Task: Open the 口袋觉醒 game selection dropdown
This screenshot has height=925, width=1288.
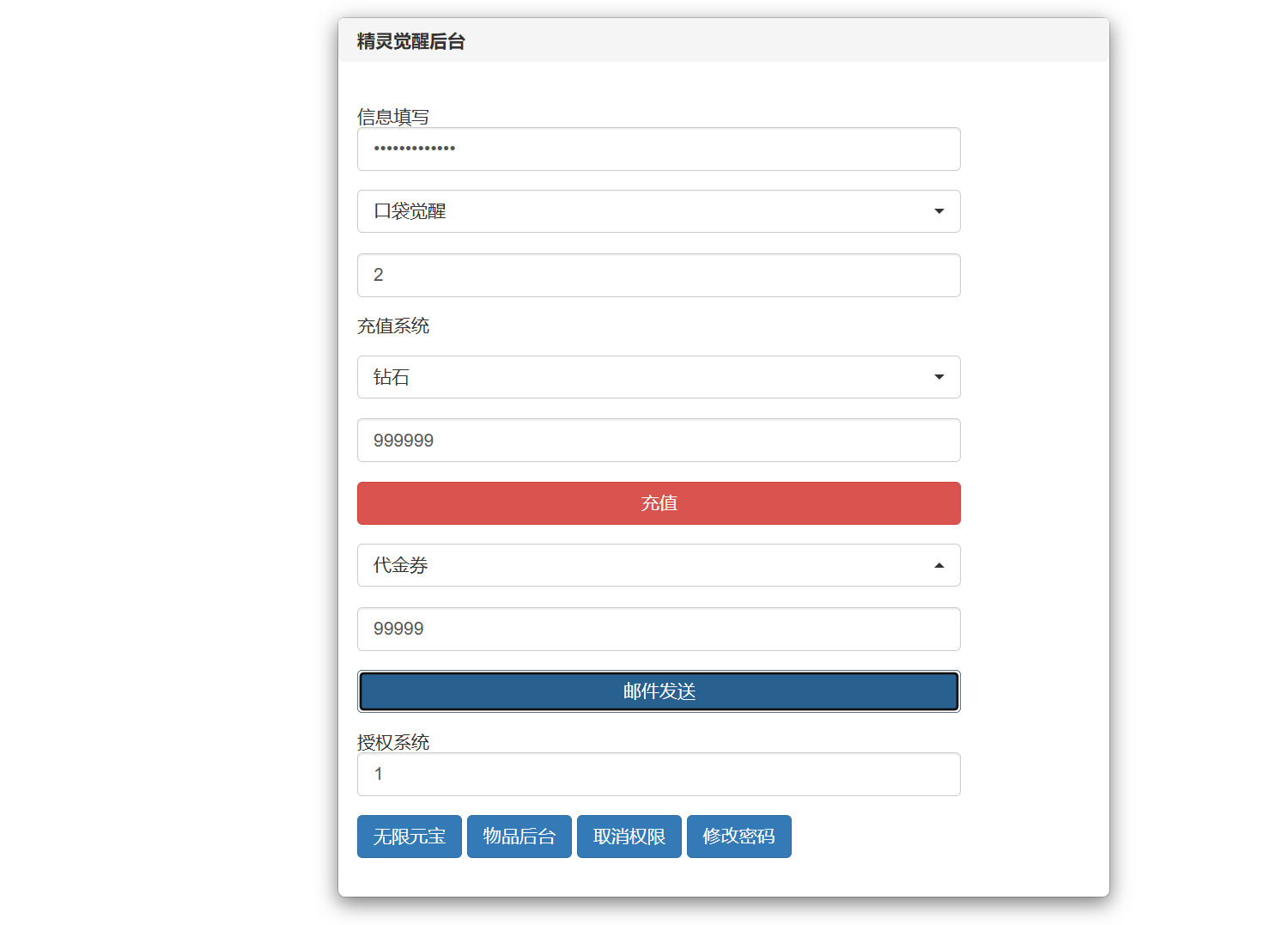Action: (659, 211)
